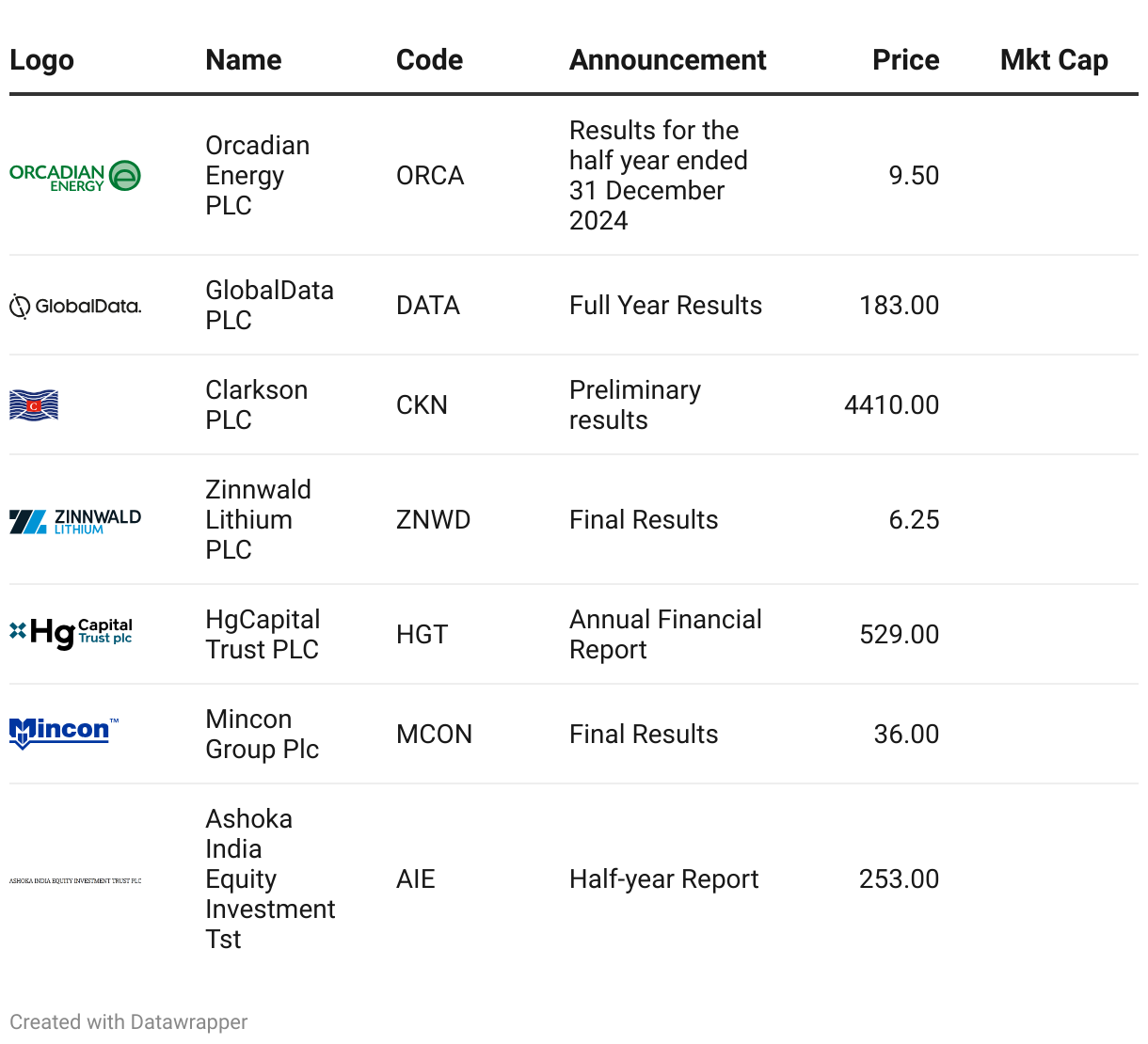Click the Ashoka India Equity logo
Viewport: 1148px width, 1044px height.
[x=75, y=881]
